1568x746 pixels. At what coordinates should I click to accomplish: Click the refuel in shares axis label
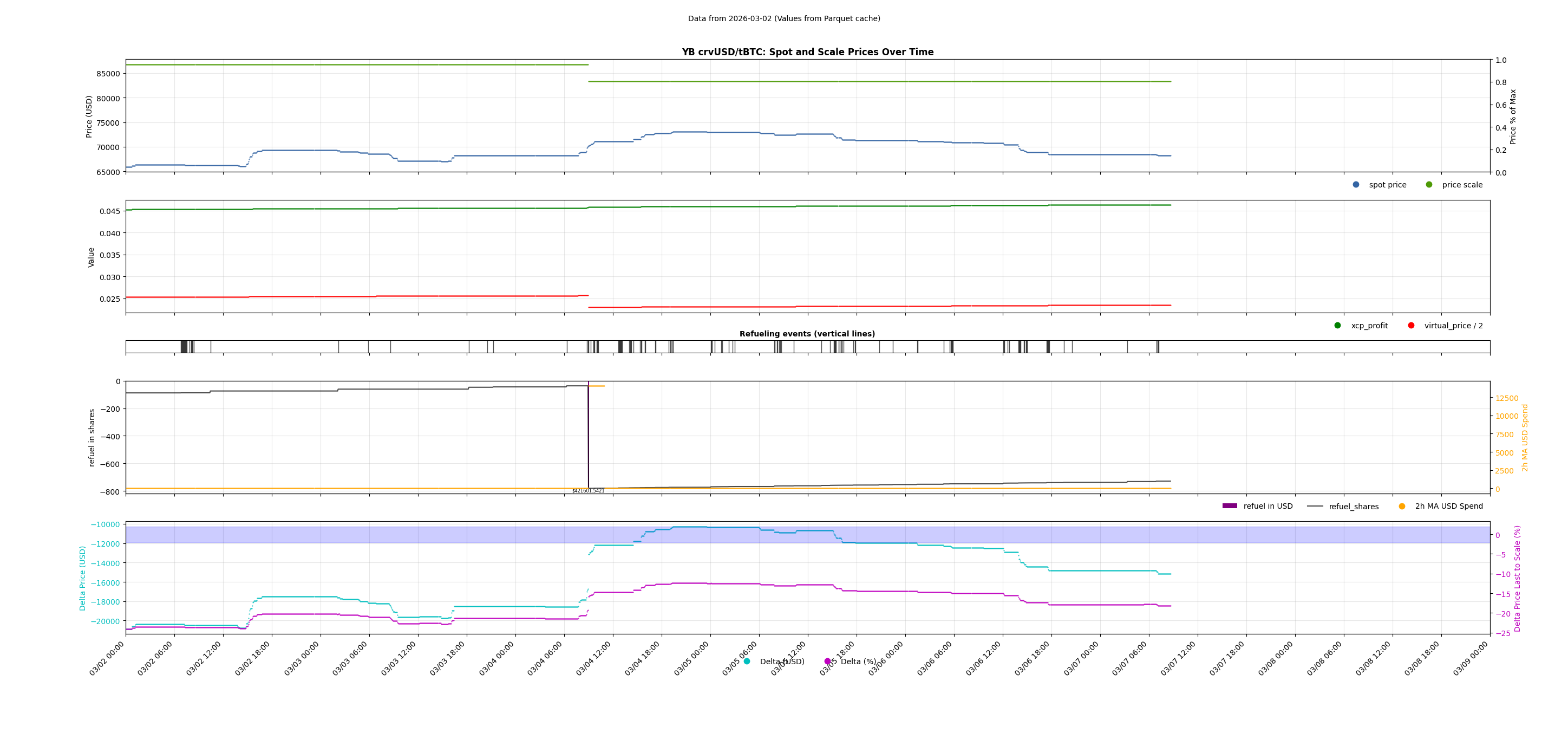[92, 437]
